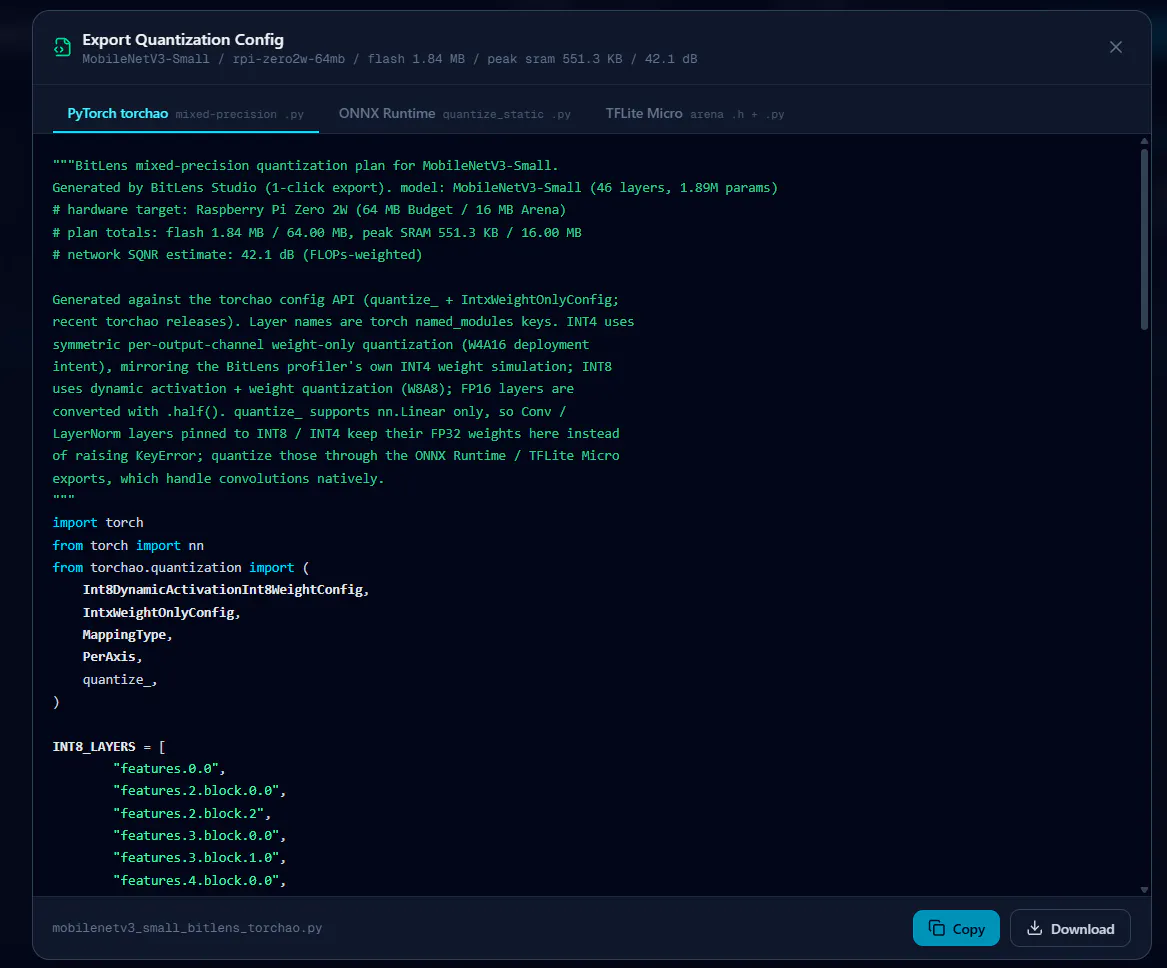This screenshot has height=968, width=1167.
Task: Click the '# network SQNR estimate: 42.1 dB' comment
Action: 237,254
